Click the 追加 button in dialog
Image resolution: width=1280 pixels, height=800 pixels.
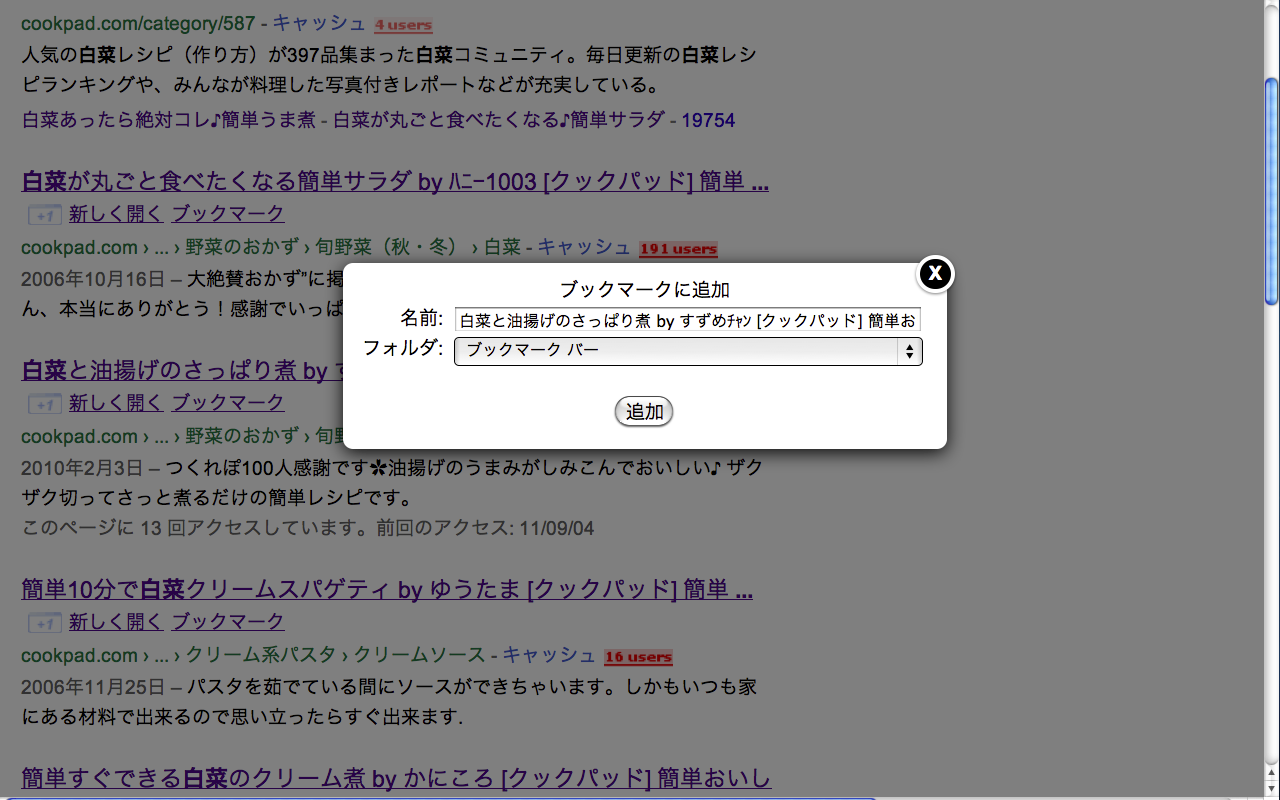(644, 411)
